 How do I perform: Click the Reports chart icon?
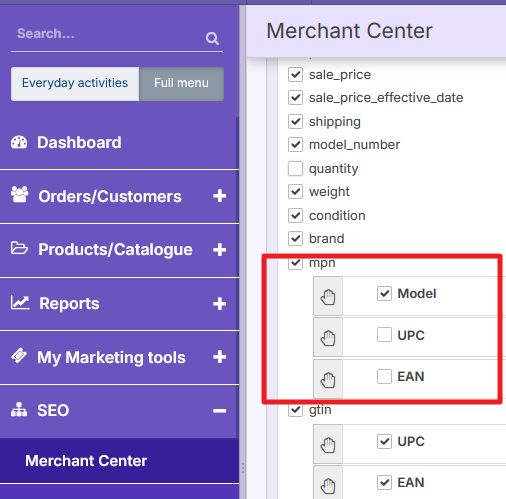click(x=20, y=303)
